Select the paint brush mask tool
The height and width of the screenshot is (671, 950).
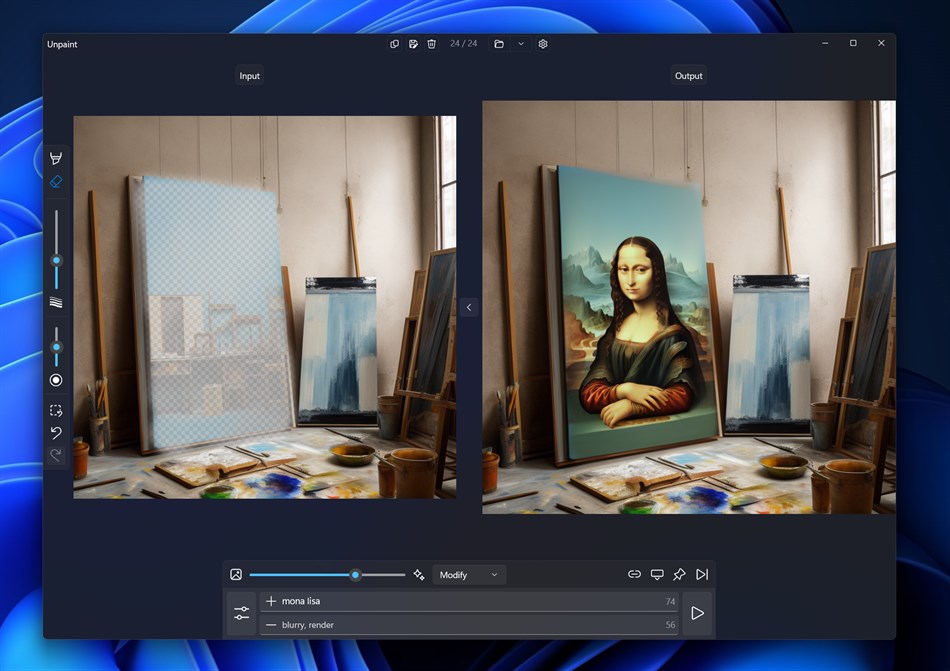(56, 158)
